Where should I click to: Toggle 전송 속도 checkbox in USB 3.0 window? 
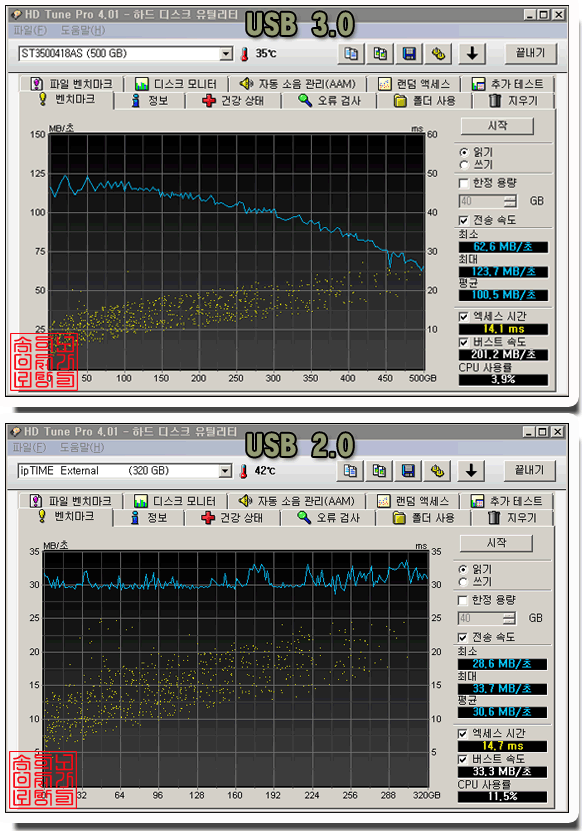coord(464,220)
